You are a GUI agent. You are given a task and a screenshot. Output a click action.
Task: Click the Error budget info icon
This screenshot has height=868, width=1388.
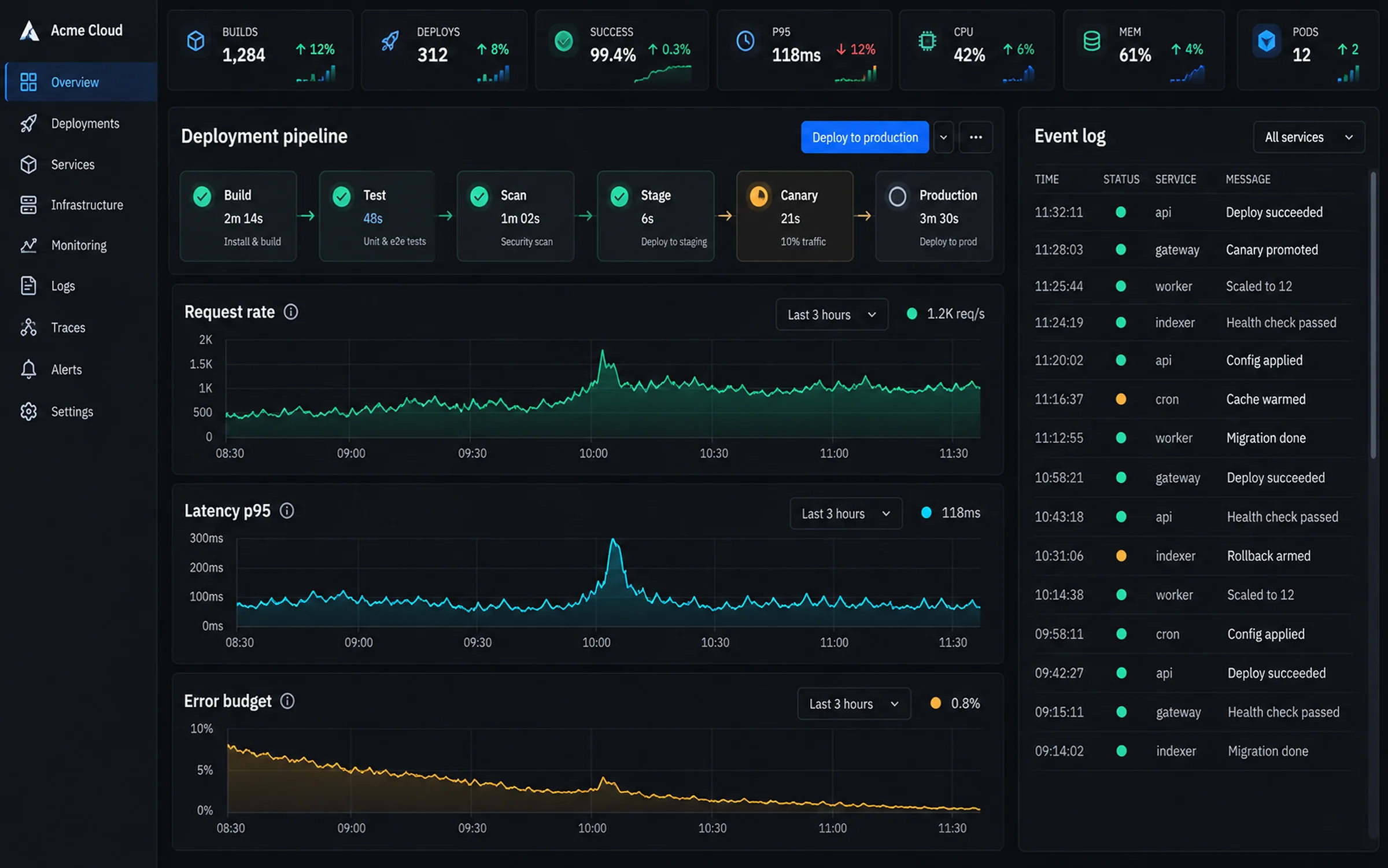point(287,701)
